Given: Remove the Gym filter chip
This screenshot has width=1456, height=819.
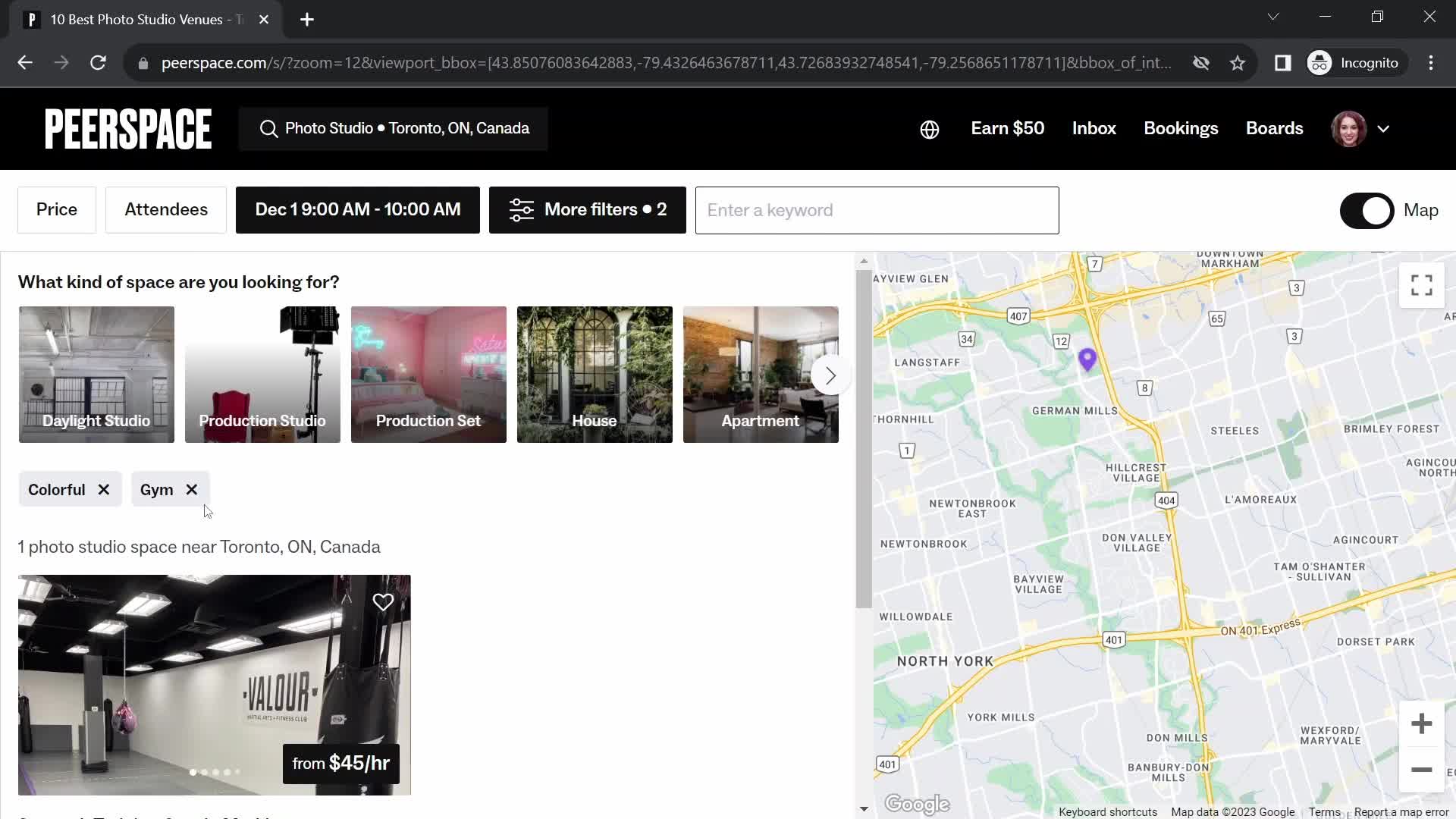Looking at the screenshot, I should click(192, 490).
